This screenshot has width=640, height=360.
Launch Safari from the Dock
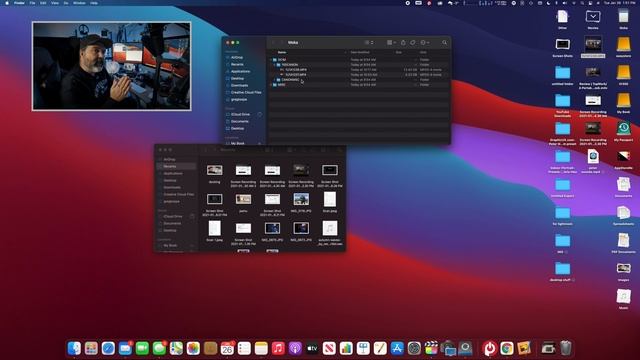point(108,348)
